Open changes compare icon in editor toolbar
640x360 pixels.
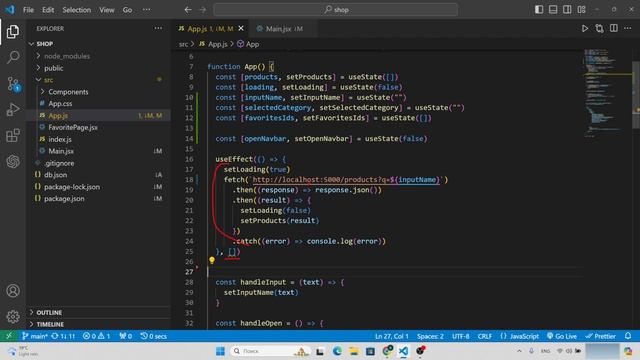(599, 28)
